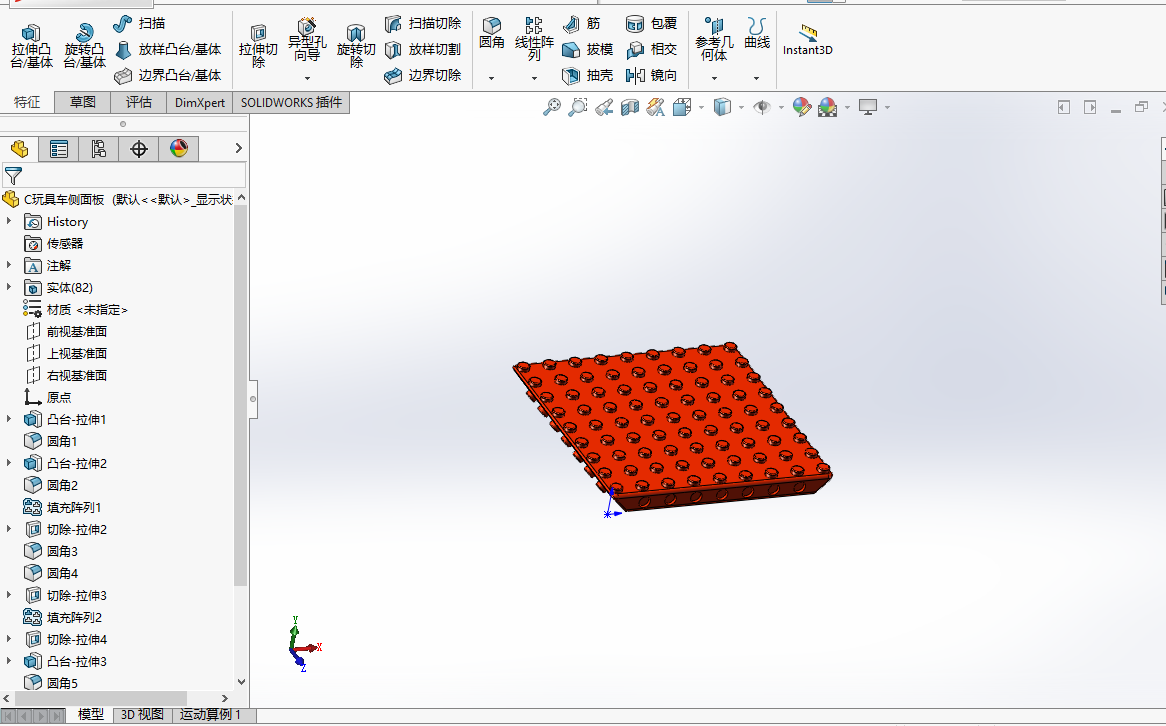
Task: Open 参考几何体 reference geometry
Action: [714, 39]
